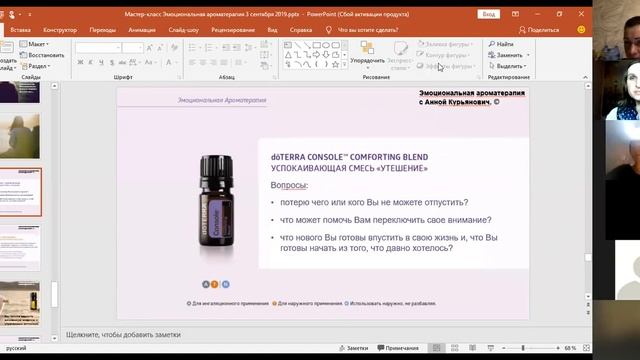This screenshot has width=640, height=360.
Task: Click the Поделиться share button
Action: coord(539,30)
